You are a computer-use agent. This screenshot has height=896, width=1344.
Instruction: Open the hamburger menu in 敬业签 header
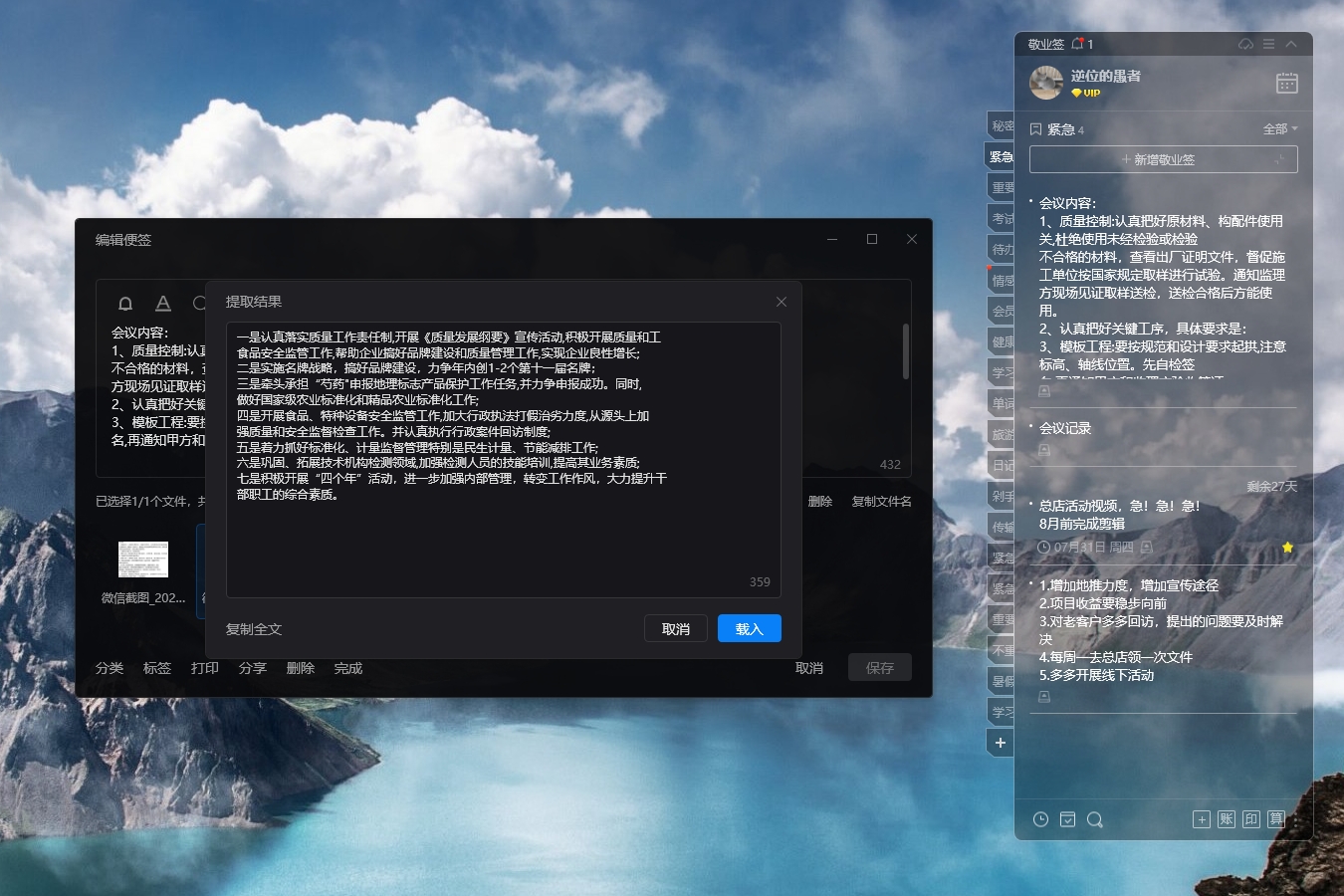coord(1268,44)
